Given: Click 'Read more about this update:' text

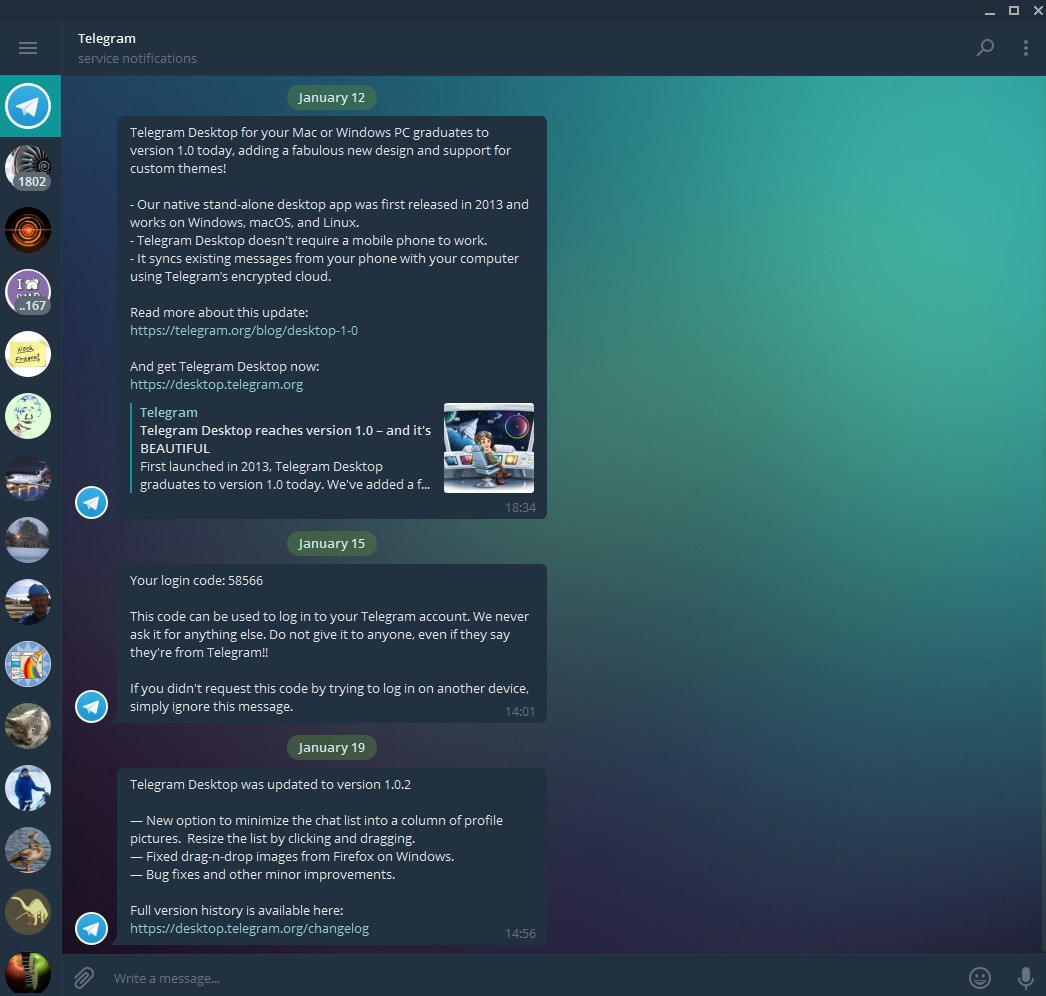Looking at the screenshot, I should [x=219, y=313].
